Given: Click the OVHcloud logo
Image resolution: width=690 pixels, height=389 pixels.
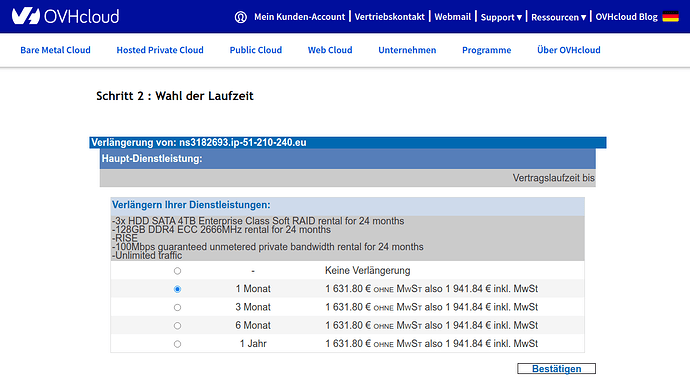Looking at the screenshot, I should [66, 16].
